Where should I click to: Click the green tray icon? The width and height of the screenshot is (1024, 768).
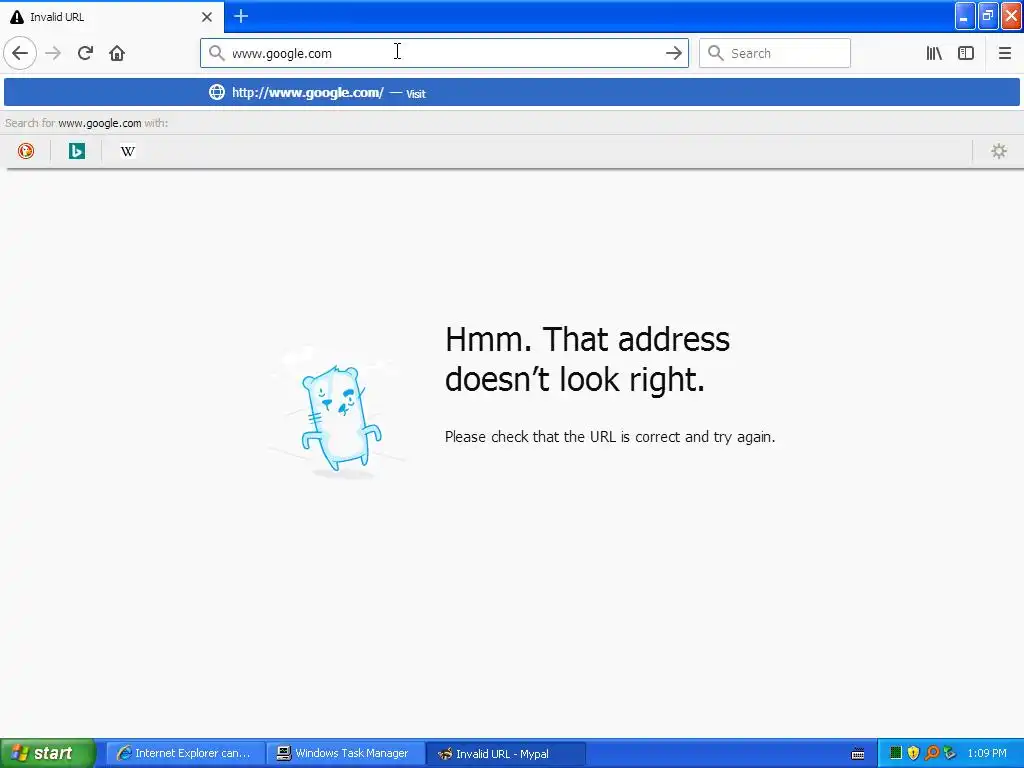coord(895,753)
